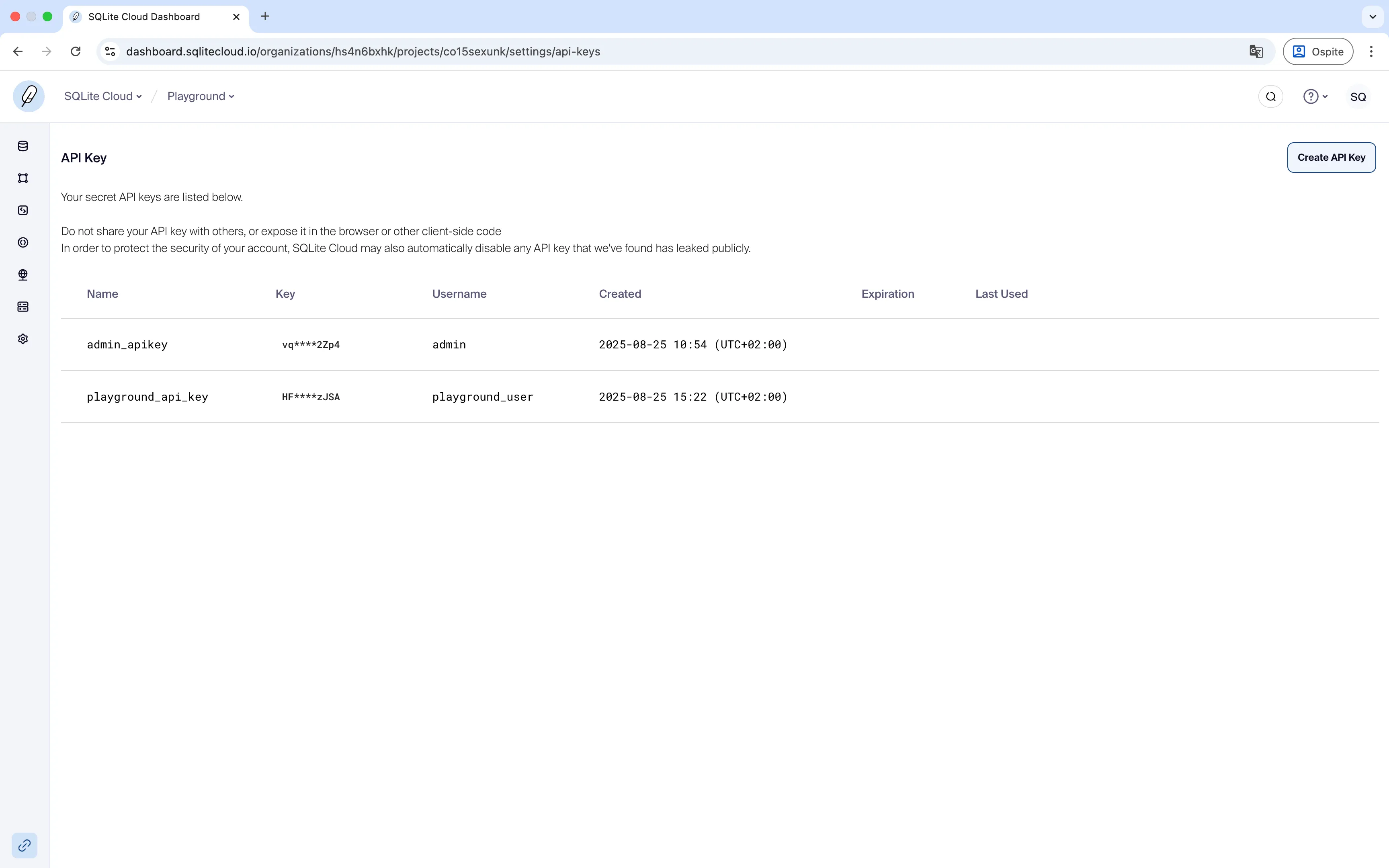Open the Chrome three-dot menu

tap(1371, 52)
